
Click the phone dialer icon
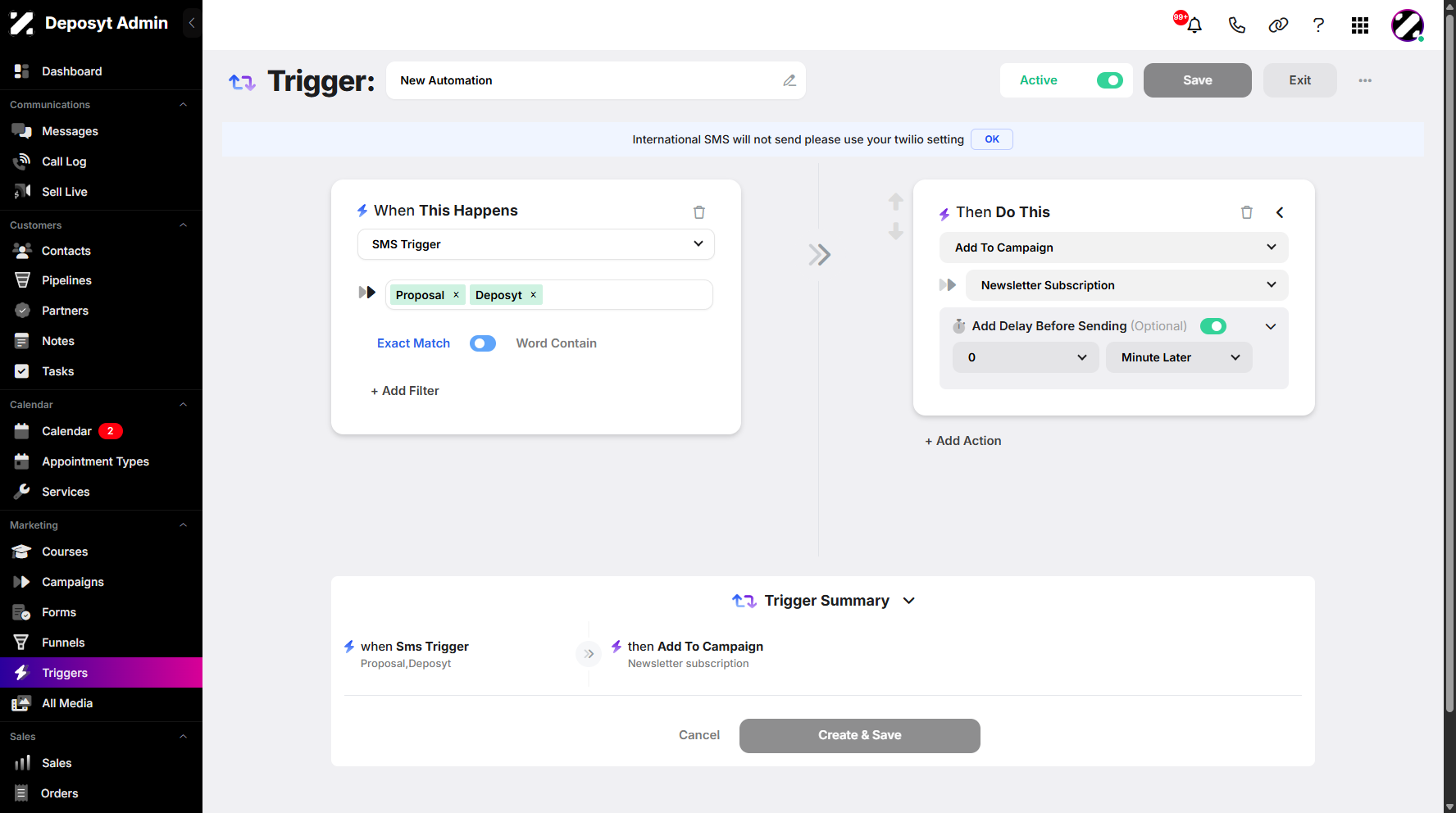(x=1236, y=25)
